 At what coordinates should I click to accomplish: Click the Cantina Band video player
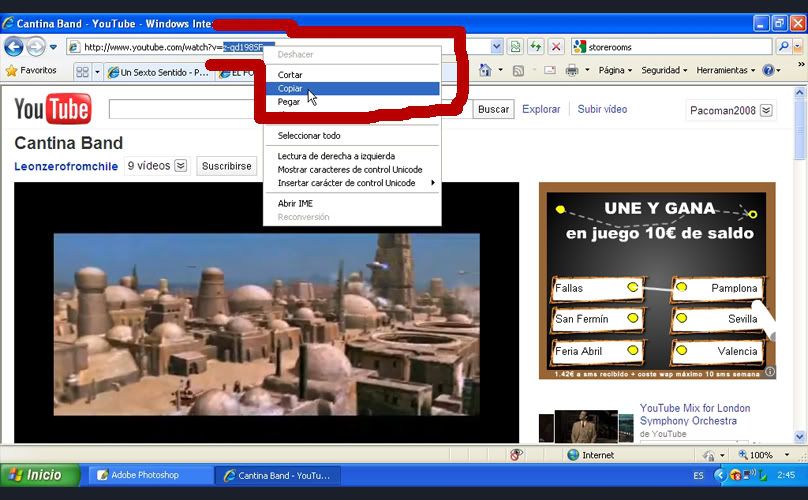coord(266,312)
